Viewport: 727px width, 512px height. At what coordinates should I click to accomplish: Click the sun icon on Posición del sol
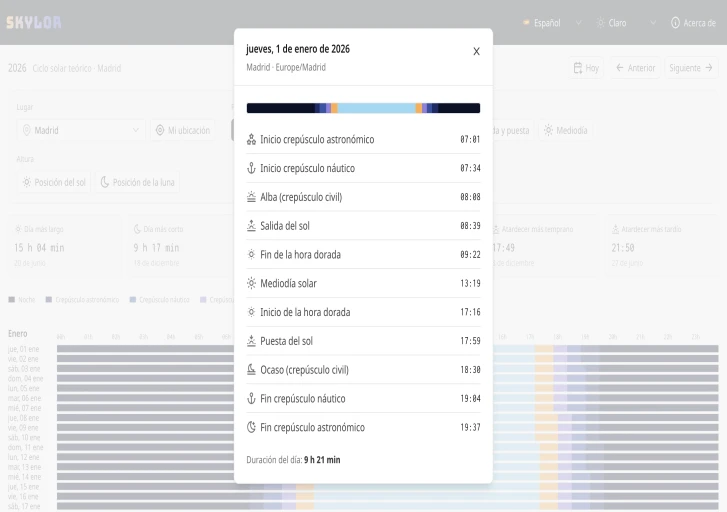pos(27,182)
